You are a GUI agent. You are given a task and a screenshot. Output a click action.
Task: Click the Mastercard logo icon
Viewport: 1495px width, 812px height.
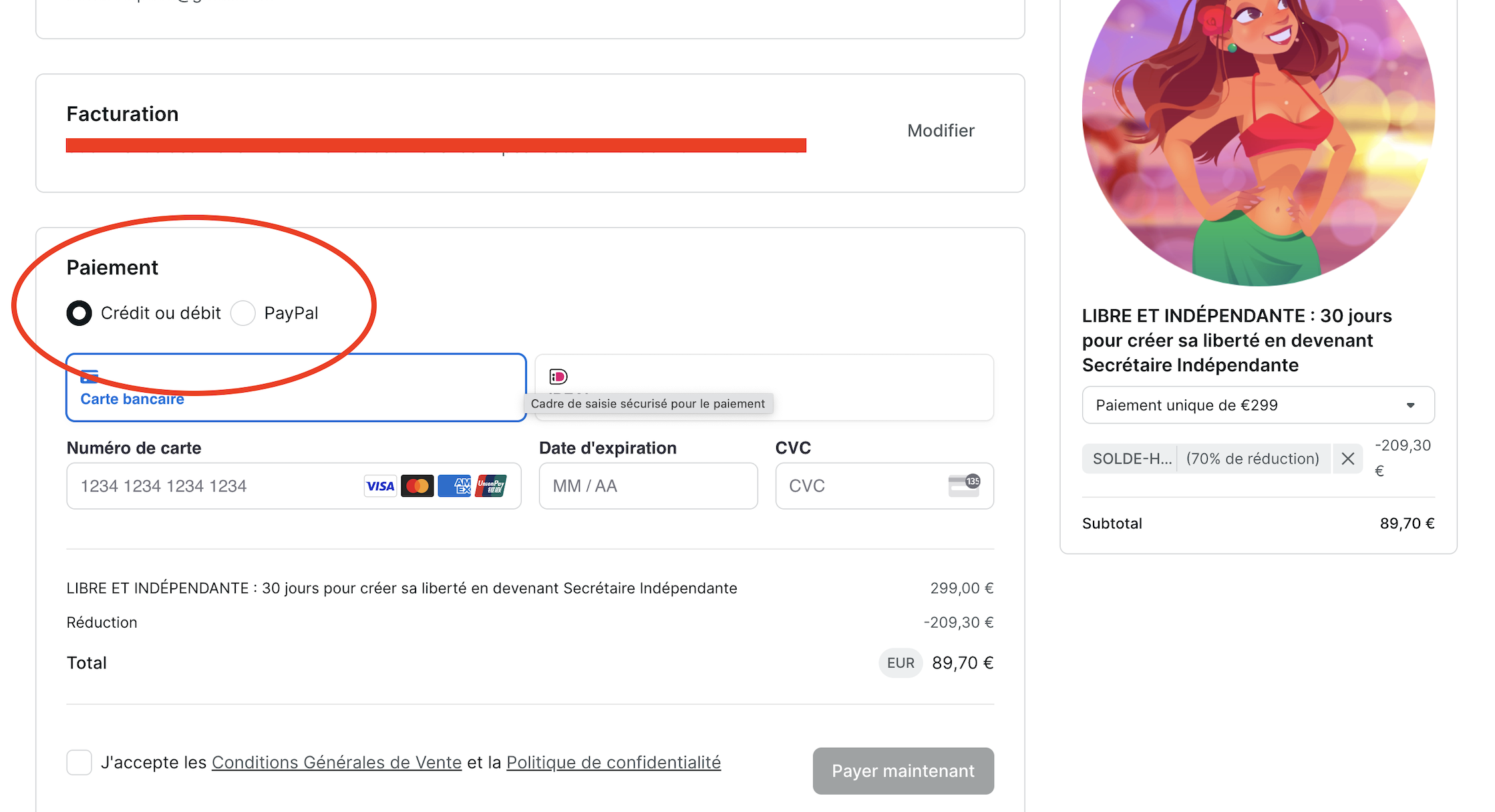click(x=418, y=486)
